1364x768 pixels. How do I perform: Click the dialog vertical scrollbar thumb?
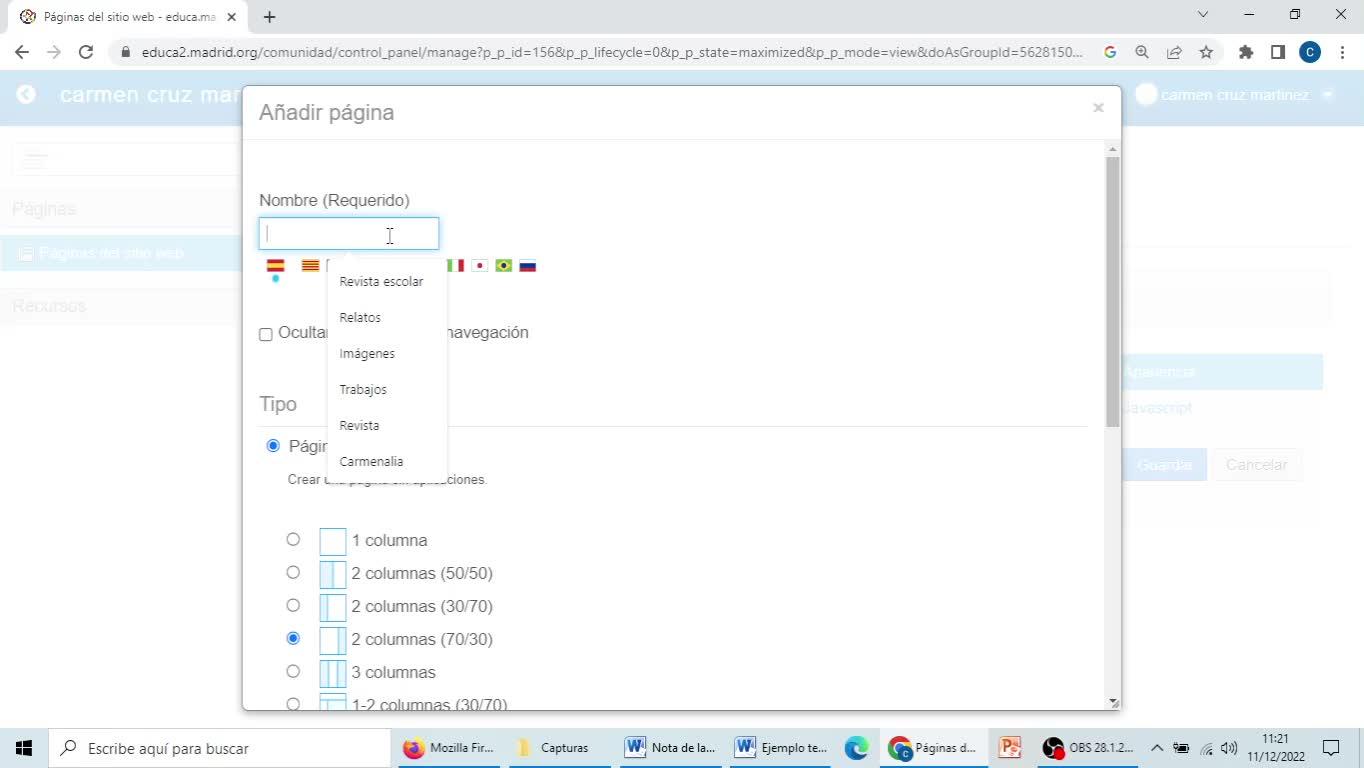pos(1113,292)
